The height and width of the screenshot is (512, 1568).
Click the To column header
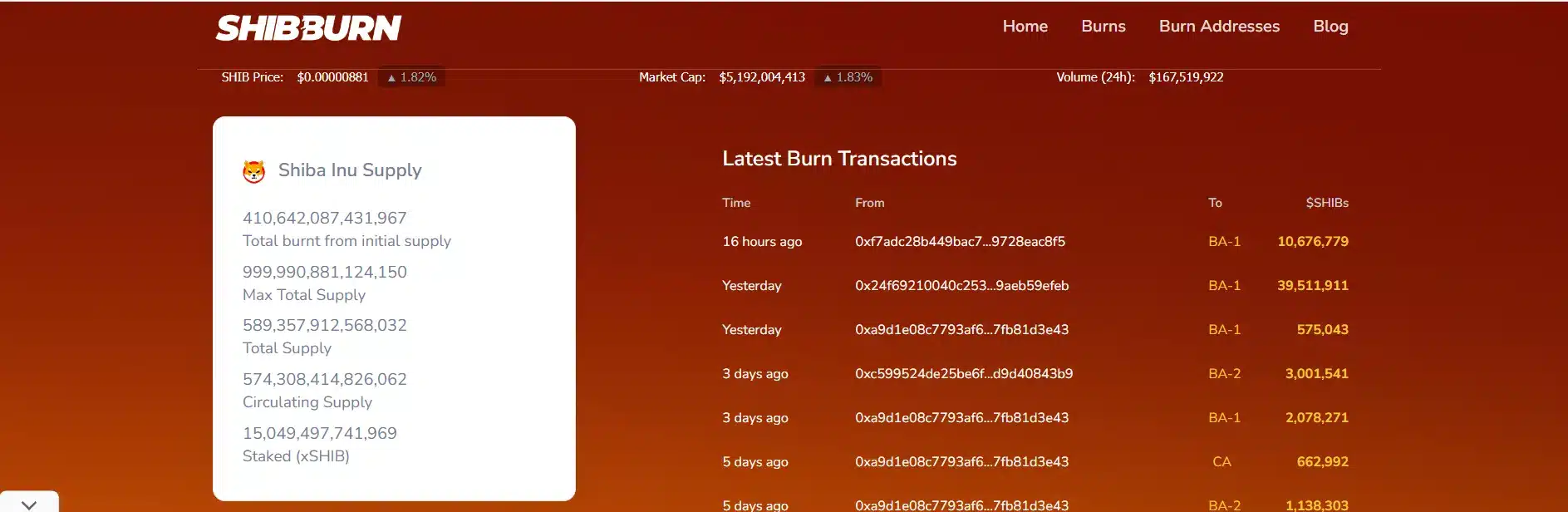coord(1215,203)
